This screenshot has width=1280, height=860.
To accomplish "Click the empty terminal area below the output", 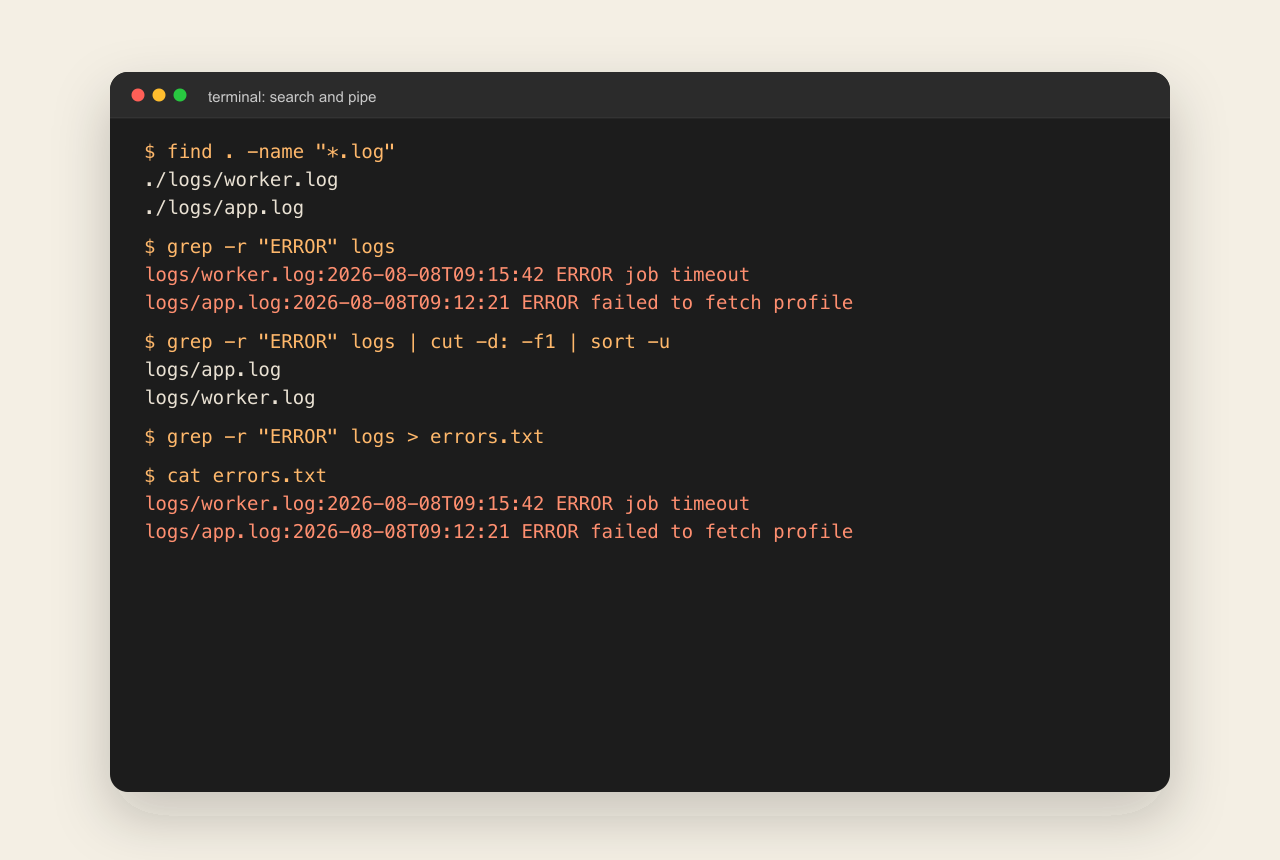I will [x=640, y=665].
